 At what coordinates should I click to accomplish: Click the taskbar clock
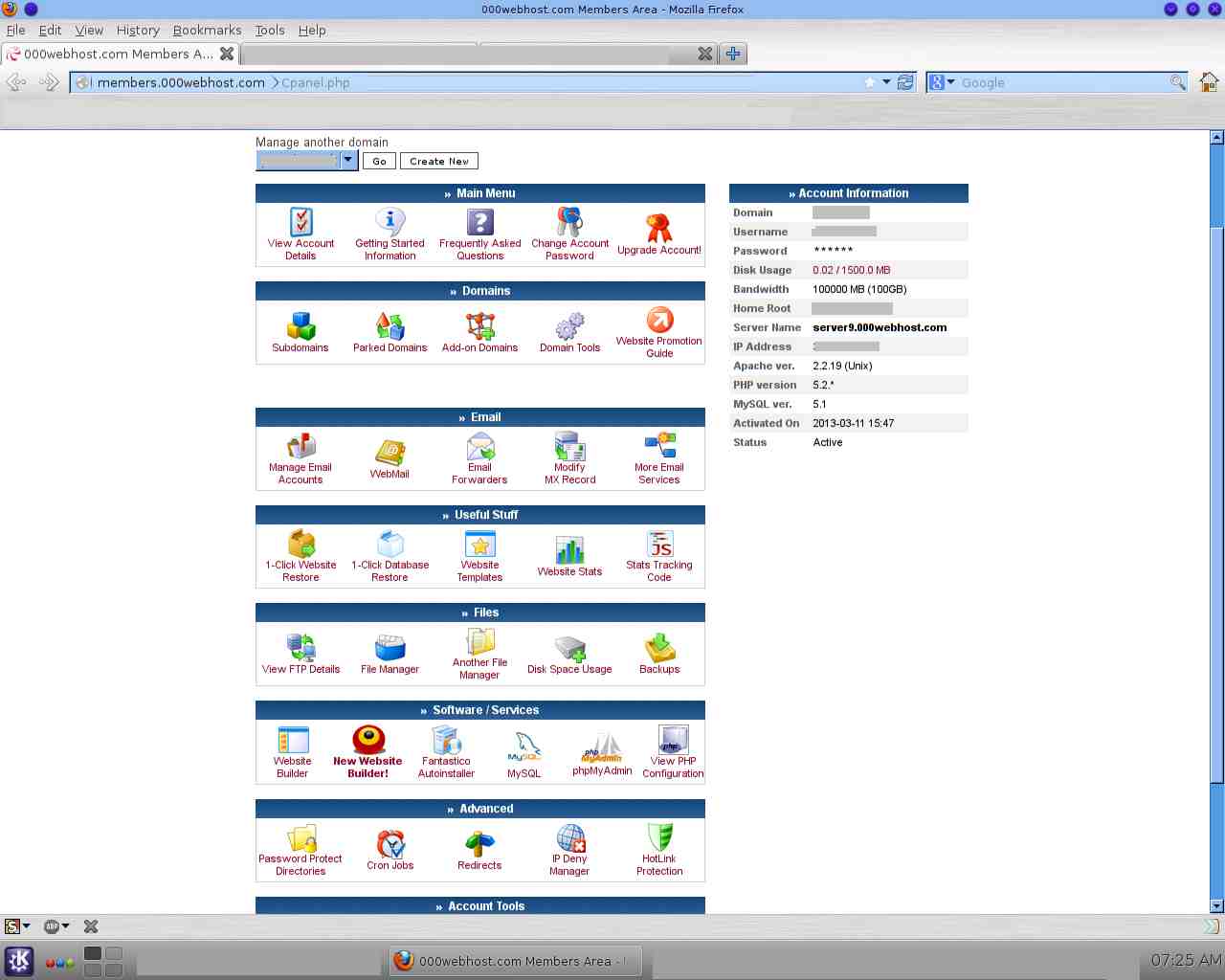point(1186,960)
